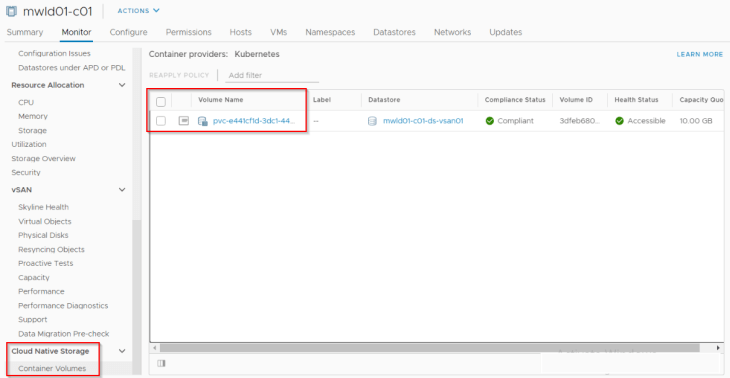Click the 3dfeb680 volume ID cell
Viewport: 730px width, 378px height.
580,121
